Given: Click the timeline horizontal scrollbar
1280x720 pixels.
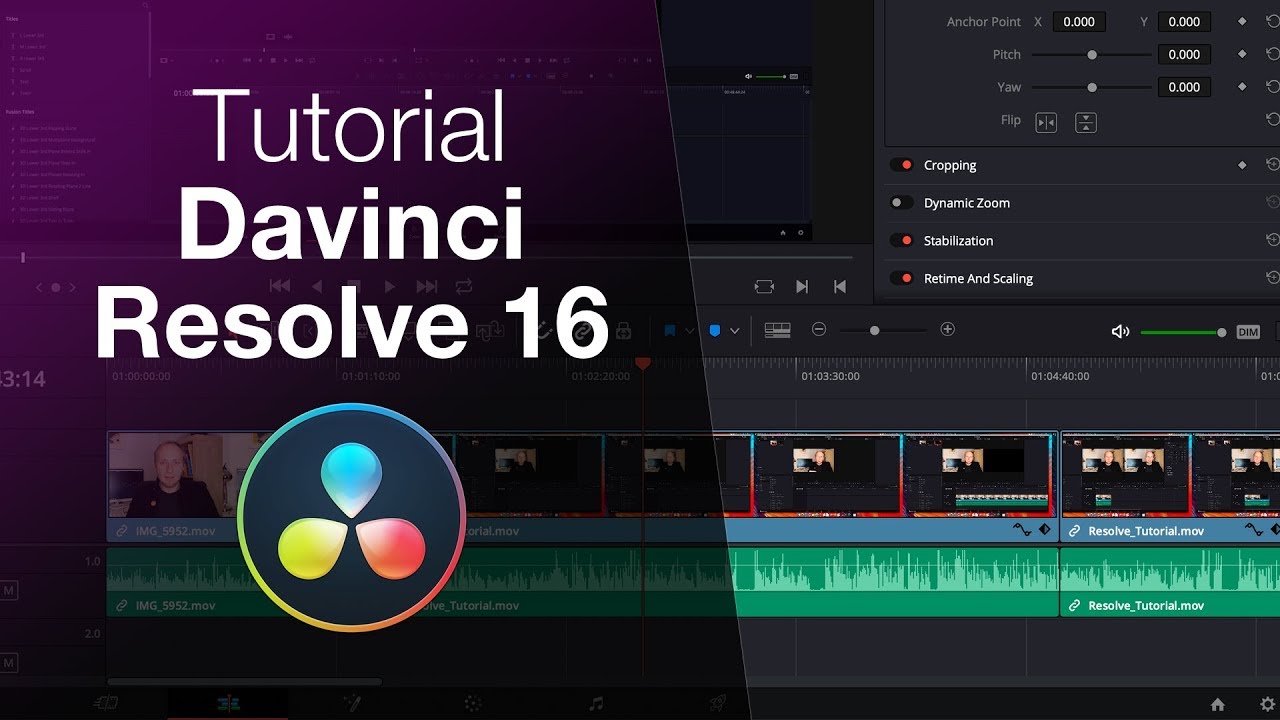Looking at the screenshot, I should click(x=244, y=682).
